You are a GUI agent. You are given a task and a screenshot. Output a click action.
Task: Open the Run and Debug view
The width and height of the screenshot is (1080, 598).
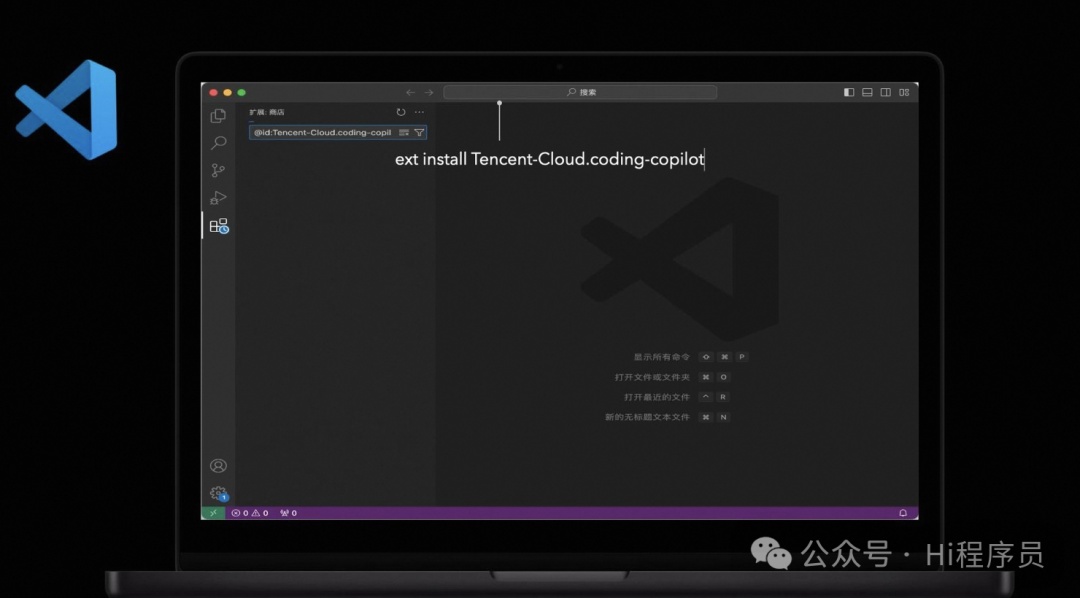tap(218, 198)
